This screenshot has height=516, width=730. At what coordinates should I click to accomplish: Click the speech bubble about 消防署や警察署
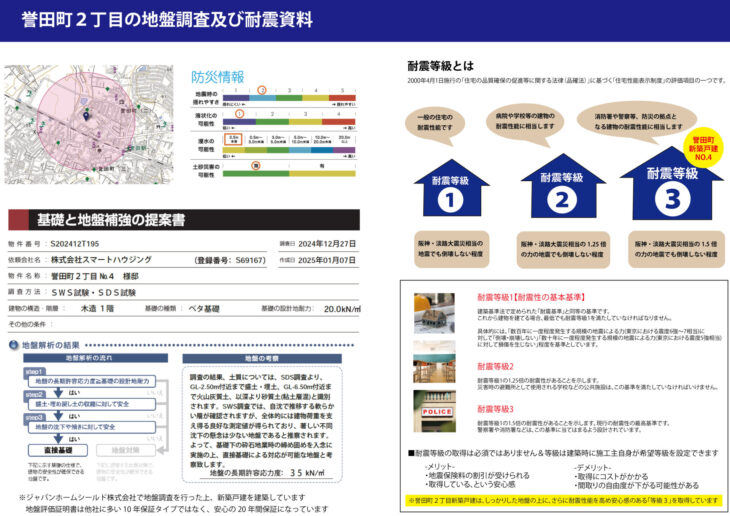638,122
